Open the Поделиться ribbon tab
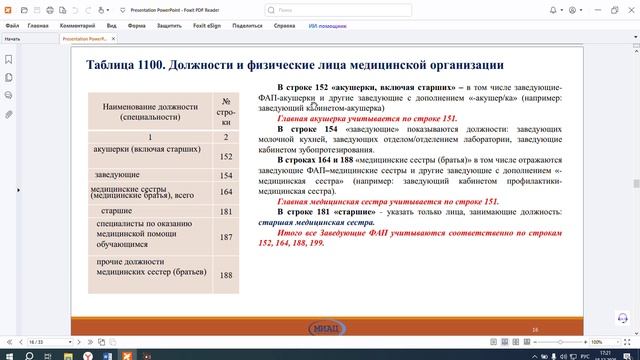 point(247,26)
